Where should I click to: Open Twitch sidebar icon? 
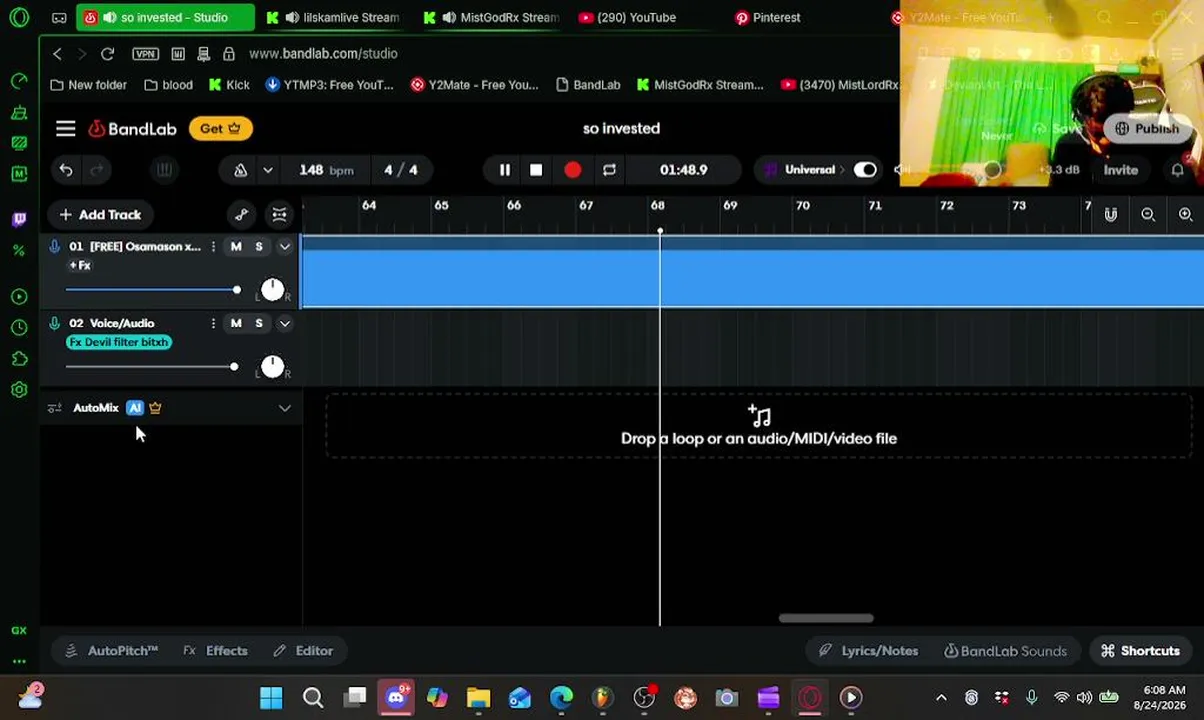click(x=19, y=219)
